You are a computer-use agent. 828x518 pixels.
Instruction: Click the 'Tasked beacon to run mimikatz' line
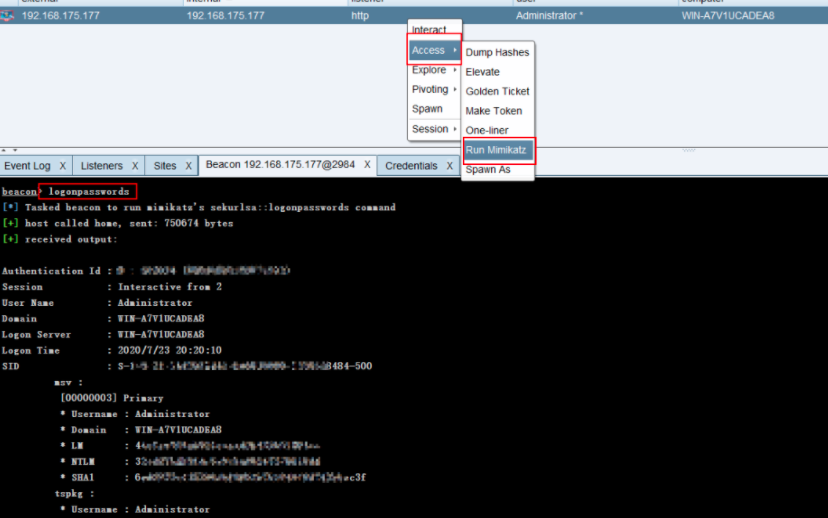210,208
